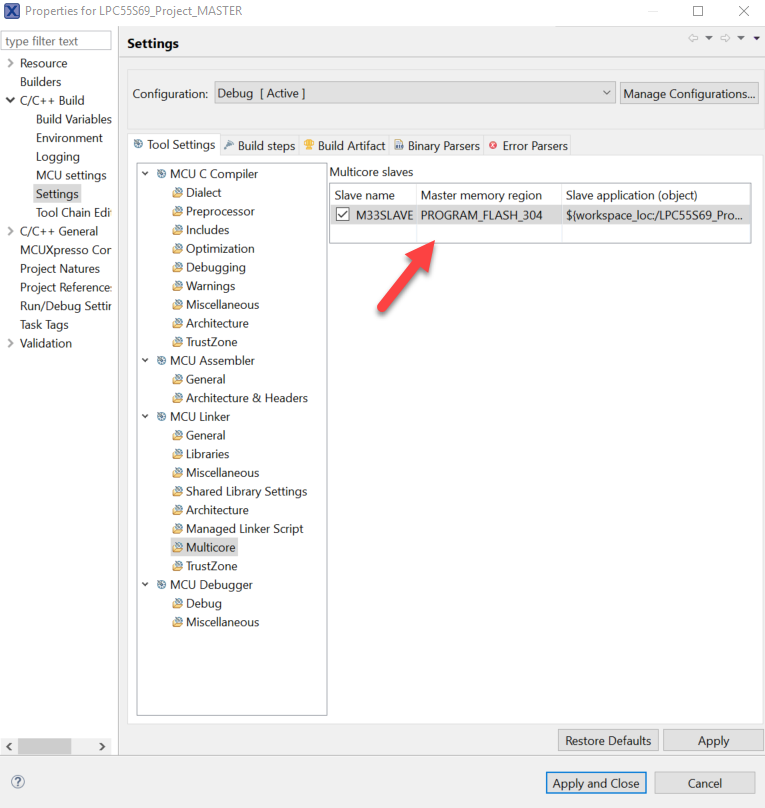Expand the C/C++ General category

point(10,231)
